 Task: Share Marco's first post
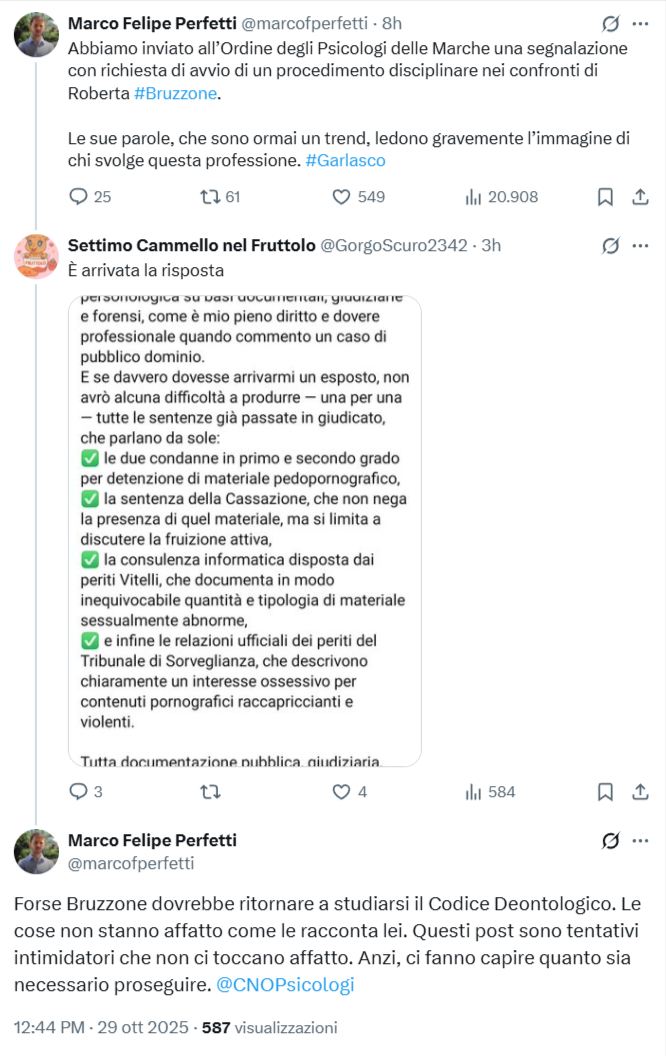[641, 197]
